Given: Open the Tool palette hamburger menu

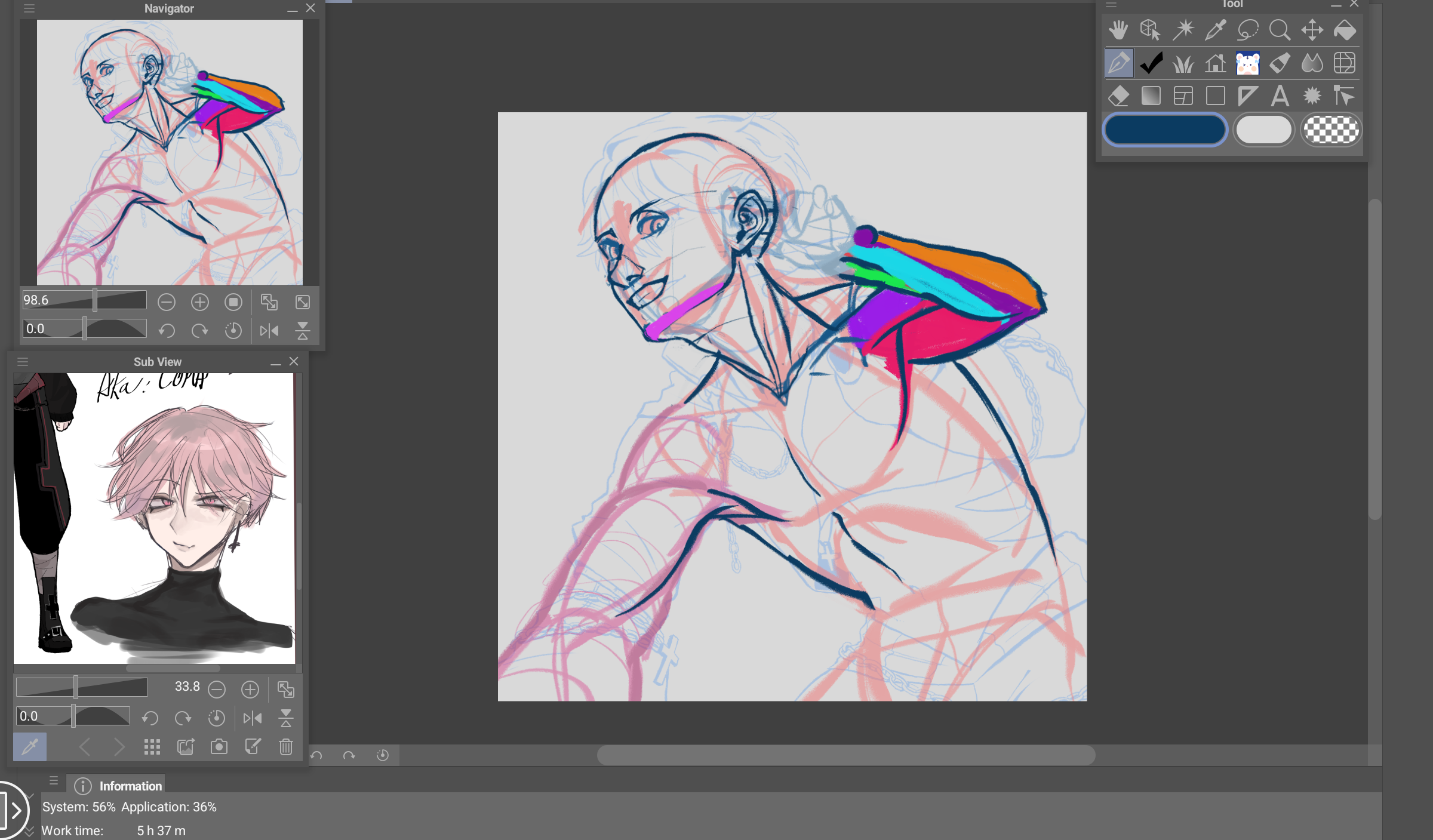Looking at the screenshot, I should pos(1111,5).
